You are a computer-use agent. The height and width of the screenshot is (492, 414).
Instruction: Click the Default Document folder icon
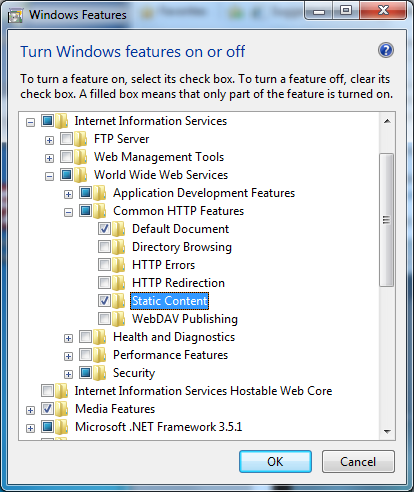[119, 229]
